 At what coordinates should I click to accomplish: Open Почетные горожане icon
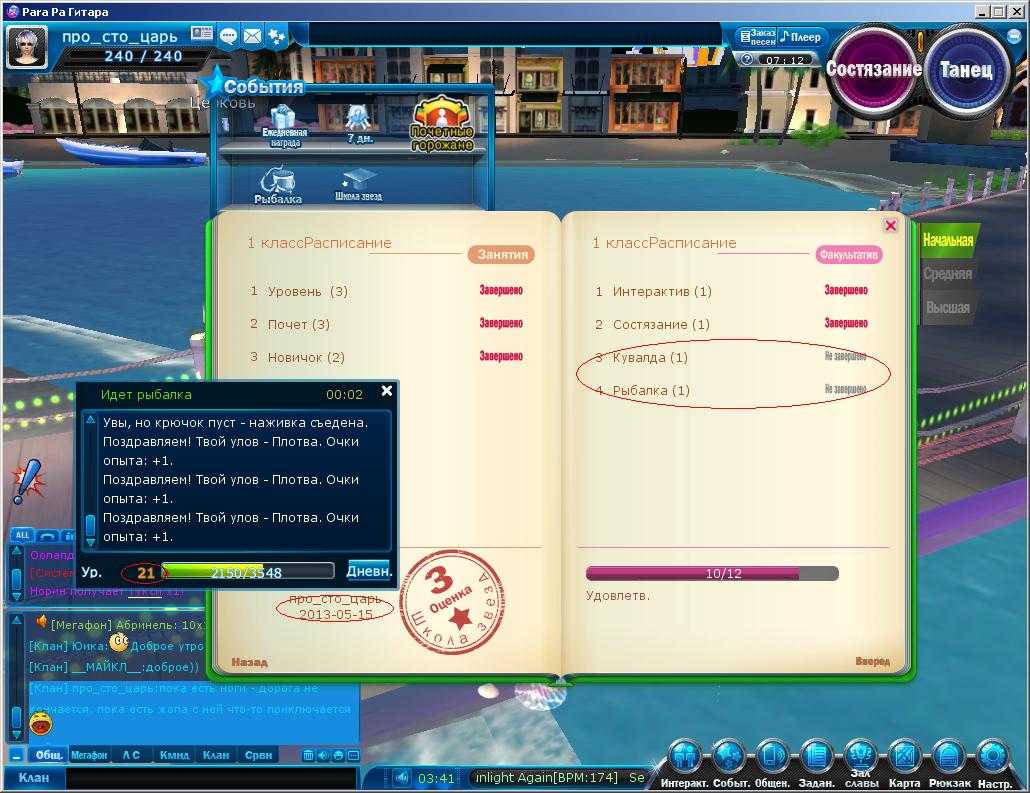(442, 124)
